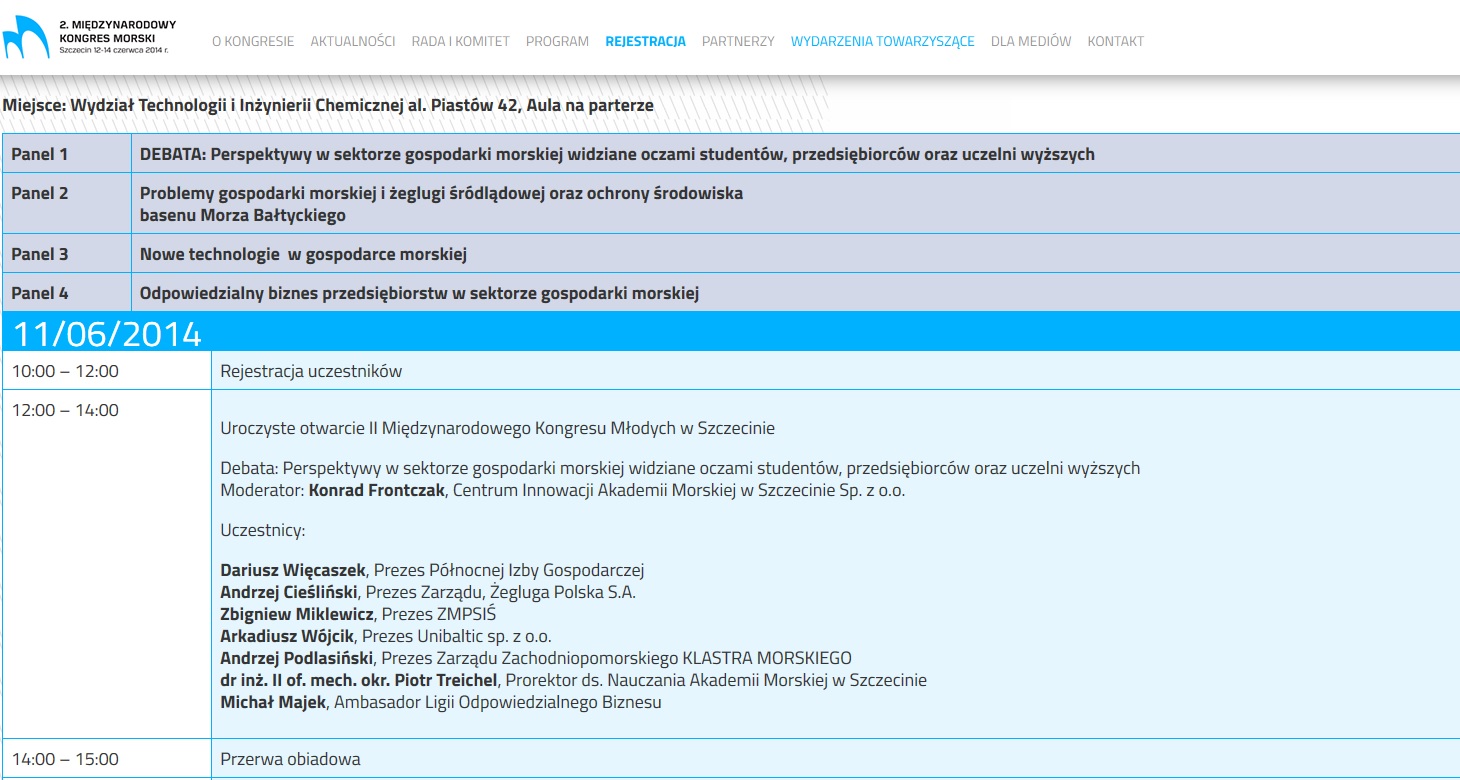
Task: Click the Panel 3 cell
Action: pyautogui.click(x=67, y=254)
